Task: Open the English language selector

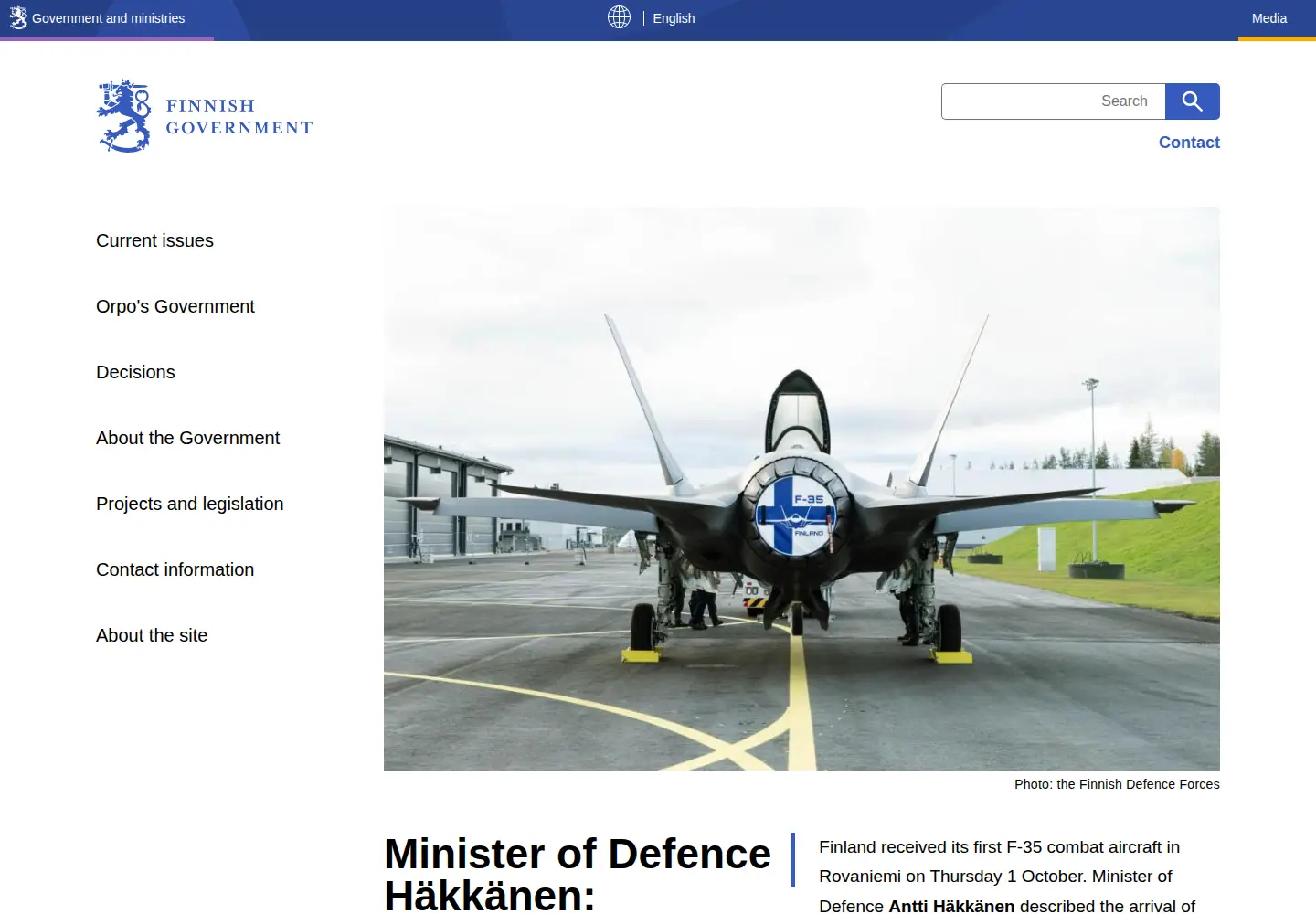Action: (674, 18)
